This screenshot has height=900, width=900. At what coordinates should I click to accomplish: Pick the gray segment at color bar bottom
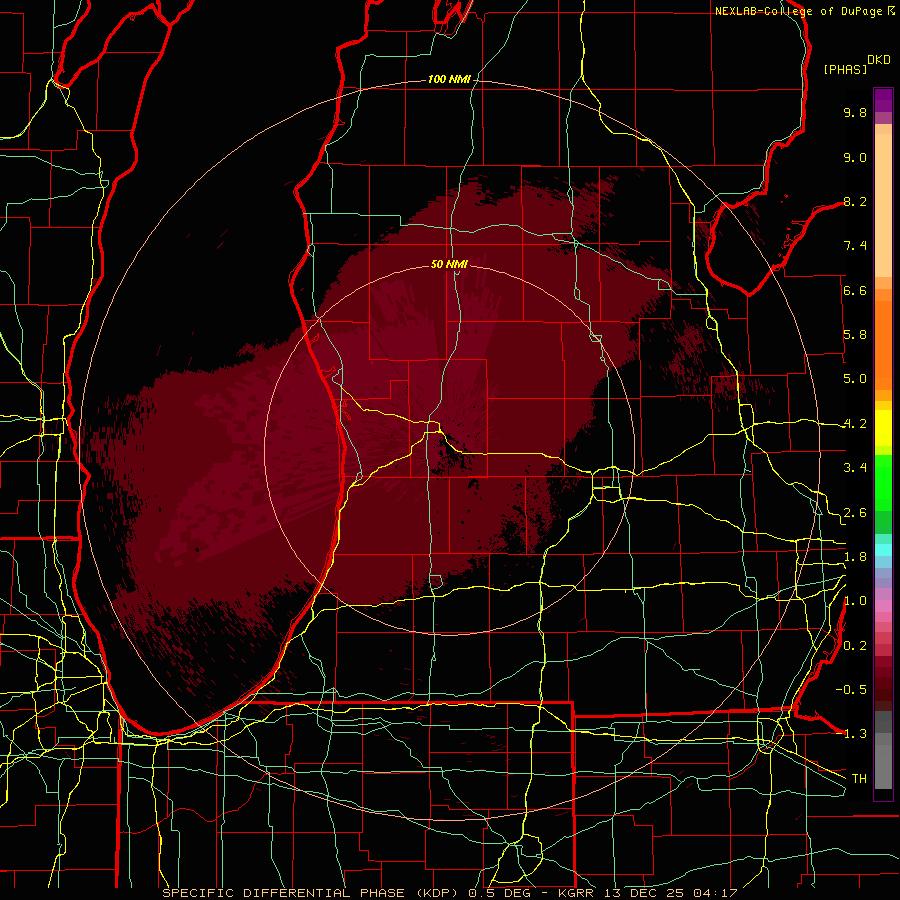pyautogui.click(x=883, y=763)
